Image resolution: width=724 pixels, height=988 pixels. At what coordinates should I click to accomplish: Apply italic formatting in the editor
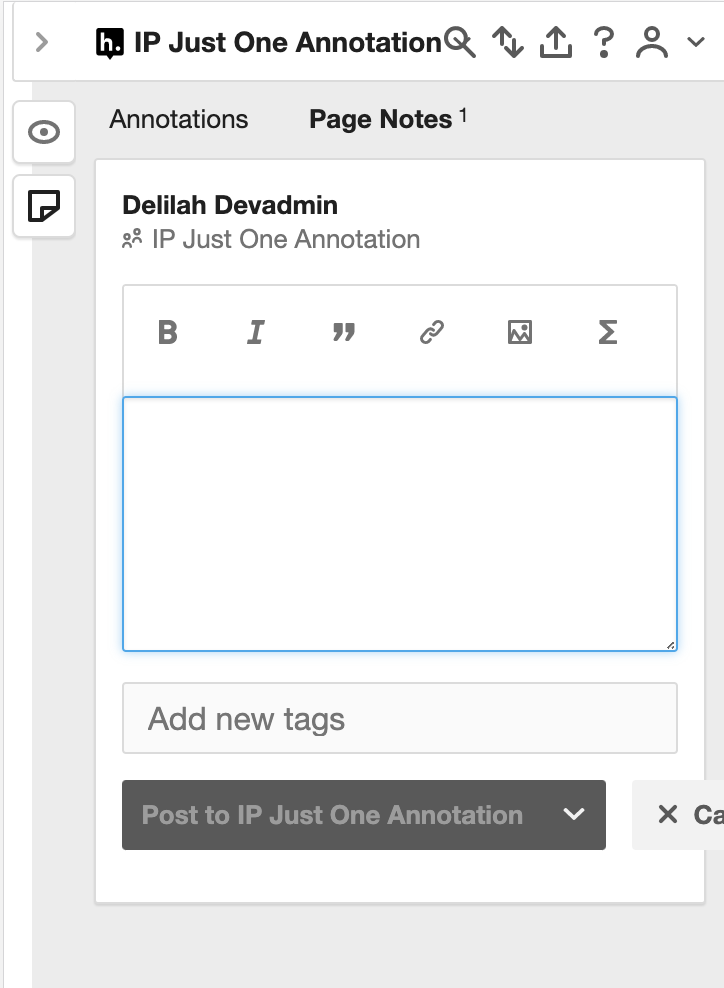click(255, 332)
